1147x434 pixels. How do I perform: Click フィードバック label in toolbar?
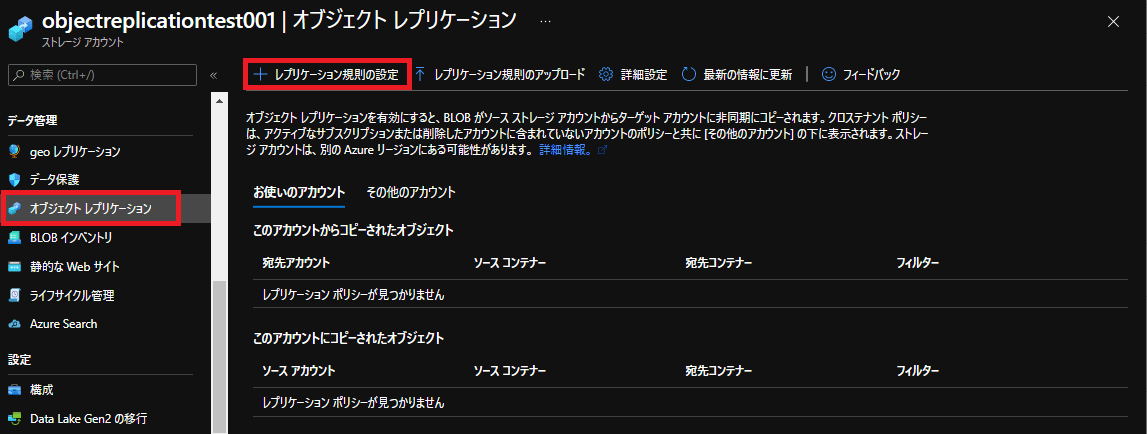point(871,75)
